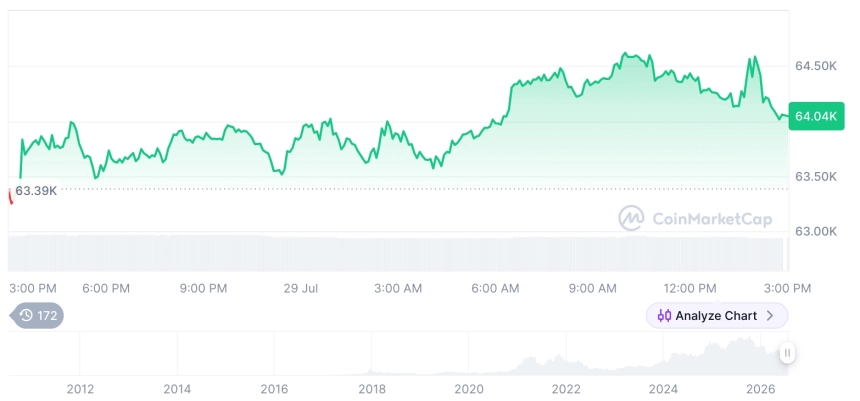
Task: Select the current price tag 64.04K
Action: pyautogui.click(x=817, y=116)
